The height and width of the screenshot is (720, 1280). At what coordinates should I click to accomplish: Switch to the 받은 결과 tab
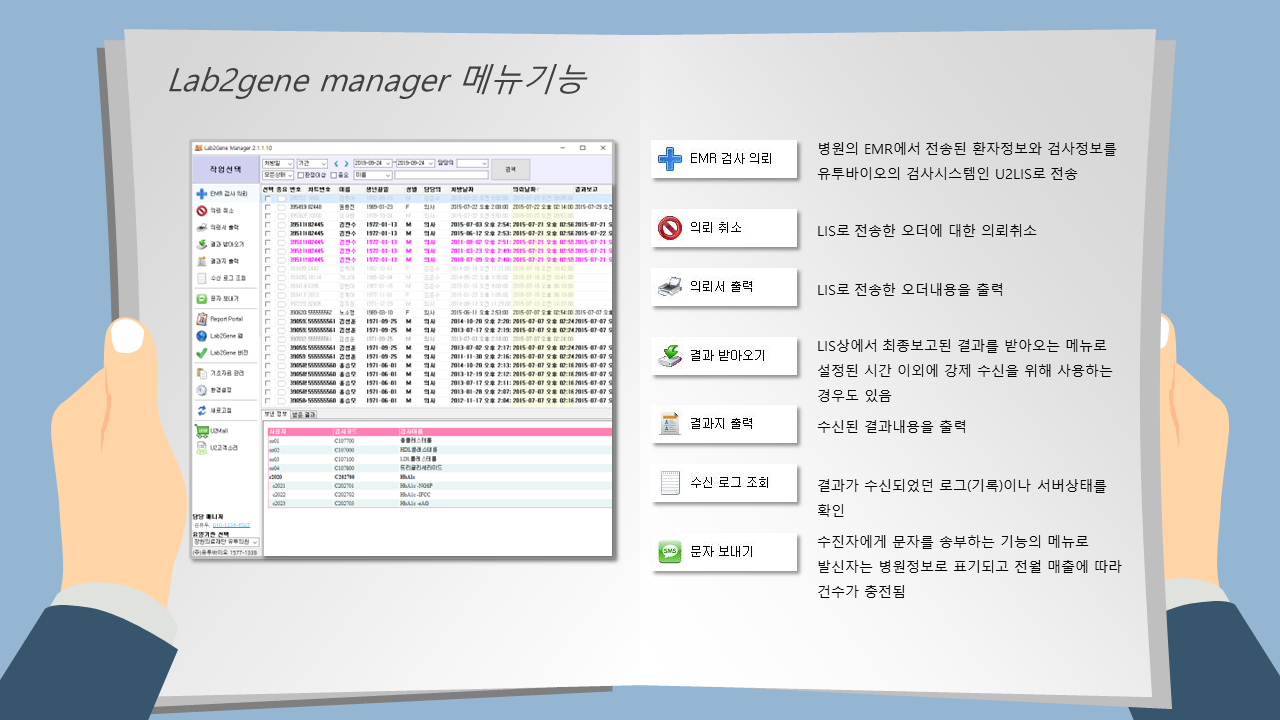pos(304,414)
